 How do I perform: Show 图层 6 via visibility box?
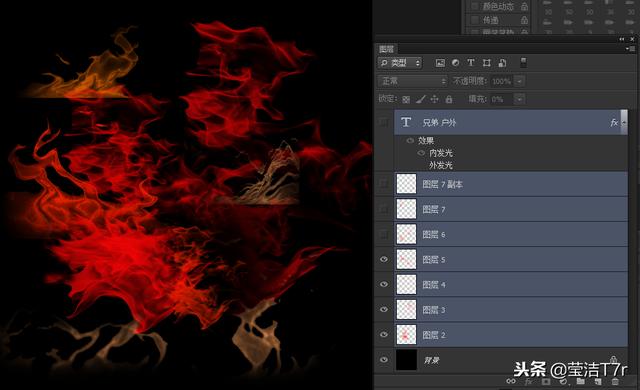click(384, 235)
